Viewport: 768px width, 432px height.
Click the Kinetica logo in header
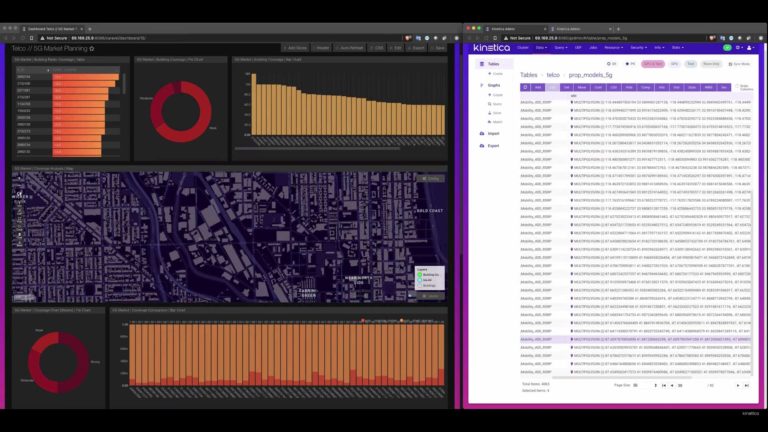493,47
